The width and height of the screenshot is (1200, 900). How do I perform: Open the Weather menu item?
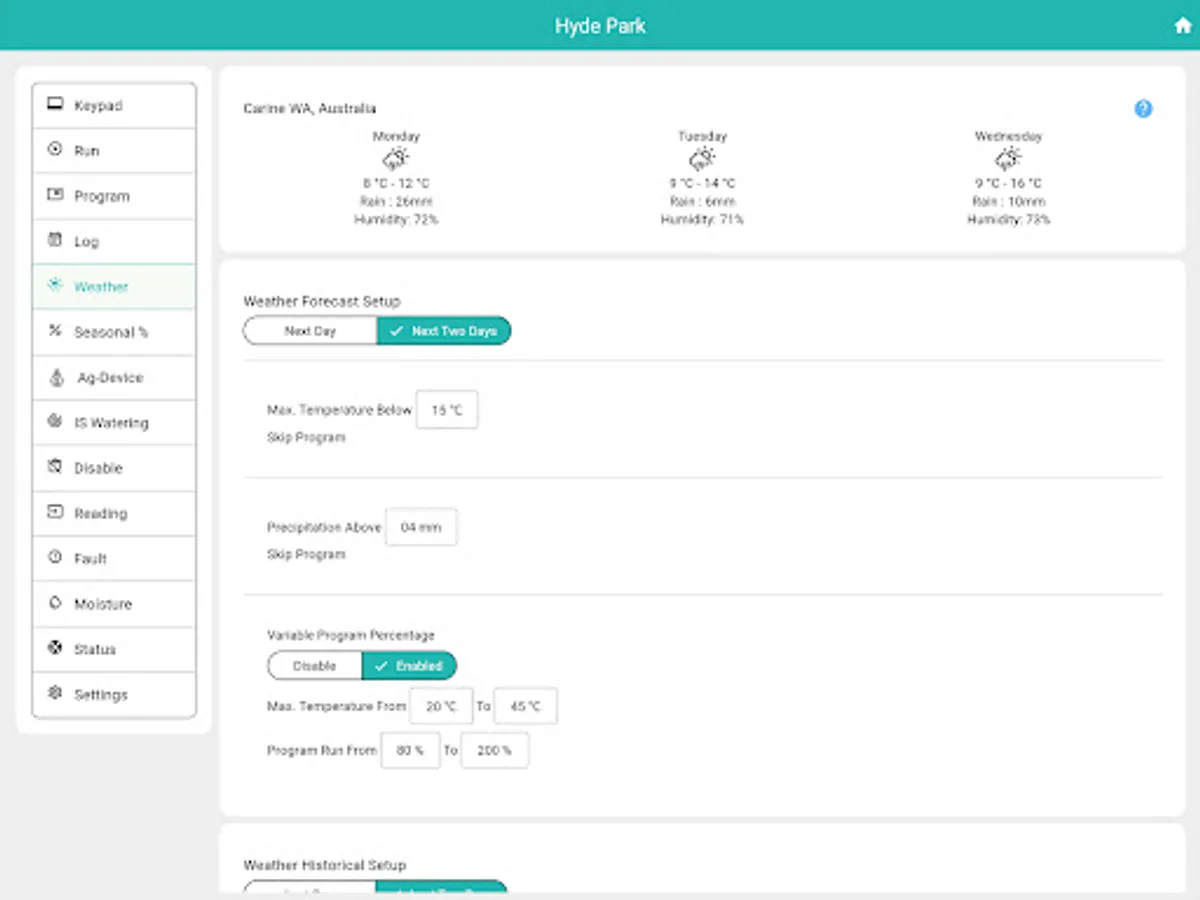click(x=100, y=286)
